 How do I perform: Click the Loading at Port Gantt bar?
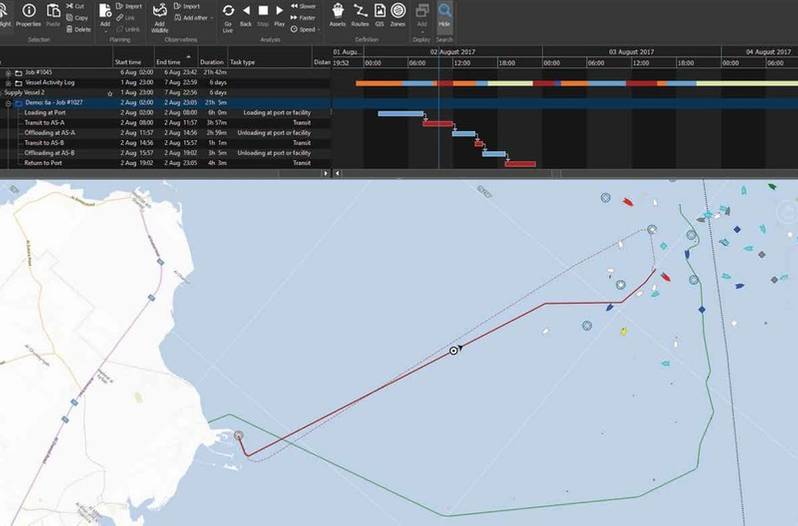pyautogui.click(x=401, y=113)
